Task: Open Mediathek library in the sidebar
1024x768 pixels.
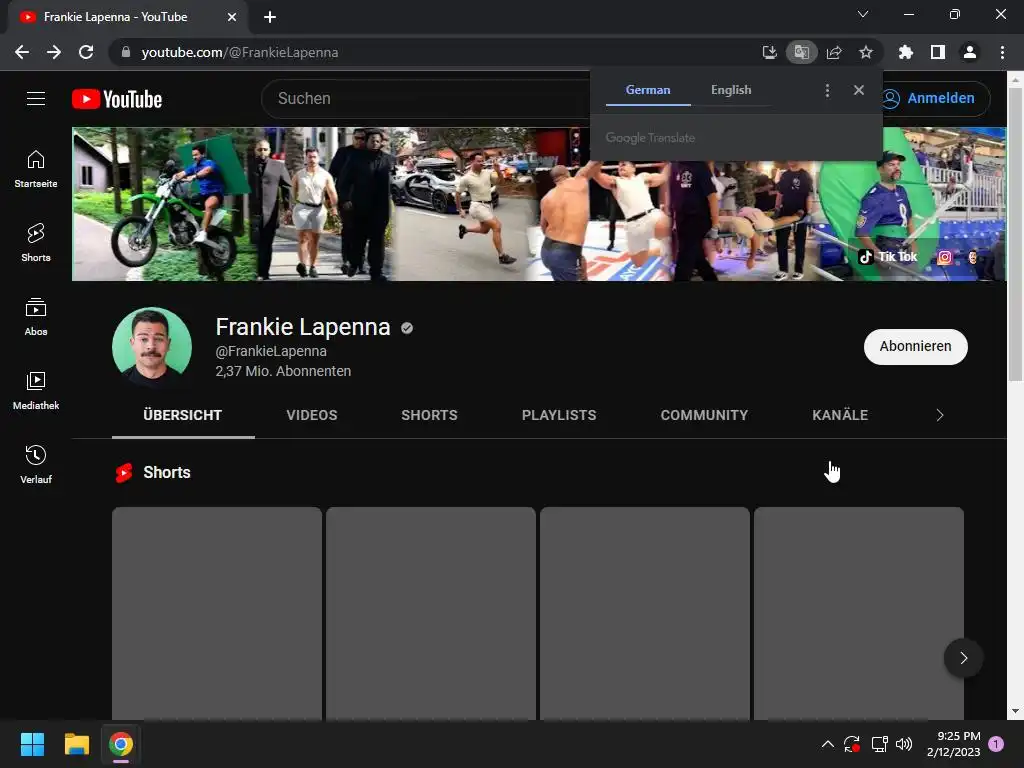Action: (x=36, y=391)
